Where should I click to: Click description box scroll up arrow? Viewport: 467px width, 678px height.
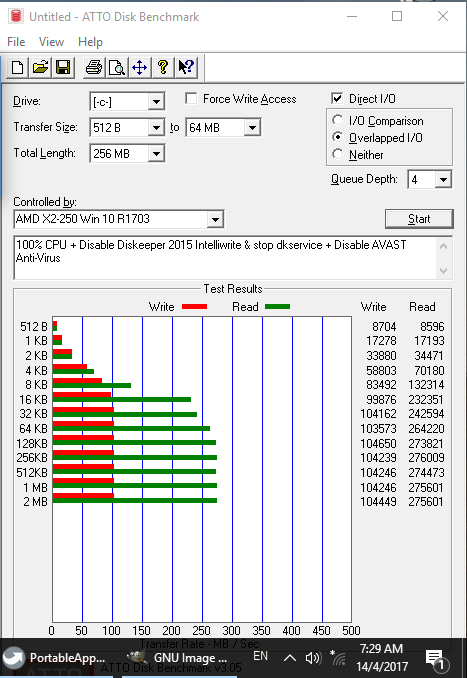coord(443,246)
